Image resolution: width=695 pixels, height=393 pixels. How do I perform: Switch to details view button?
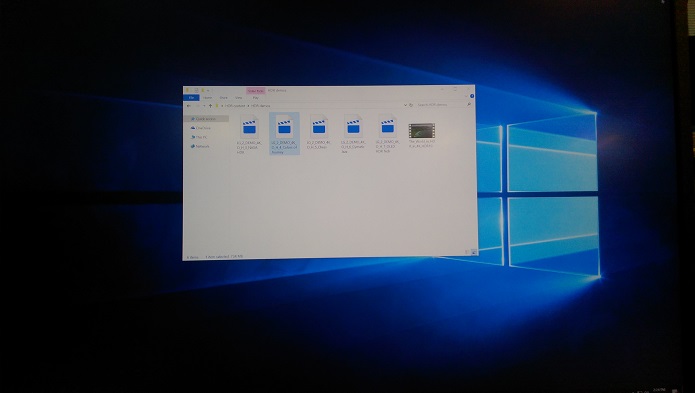point(467,252)
